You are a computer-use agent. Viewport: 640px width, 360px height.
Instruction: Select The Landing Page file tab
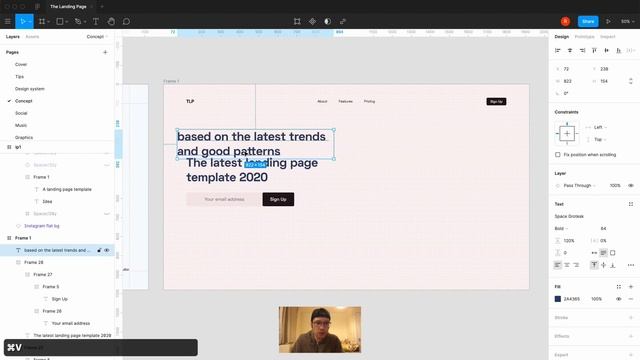click(x=68, y=7)
